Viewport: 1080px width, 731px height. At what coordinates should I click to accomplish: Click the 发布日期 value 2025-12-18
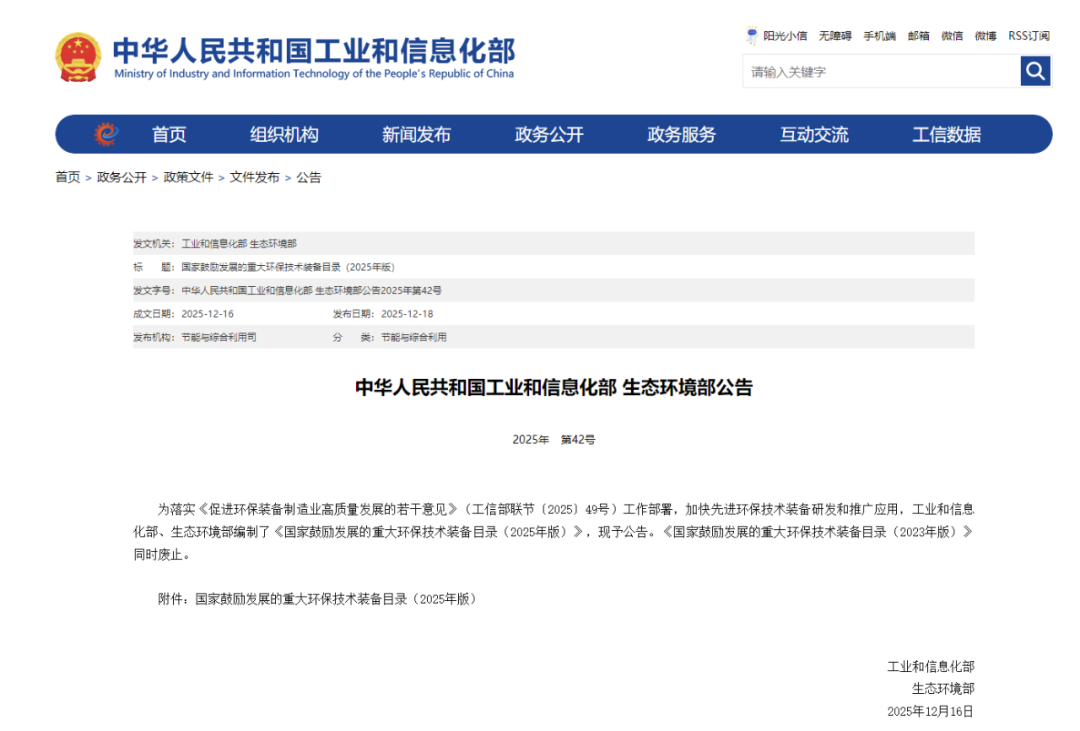(407, 313)
